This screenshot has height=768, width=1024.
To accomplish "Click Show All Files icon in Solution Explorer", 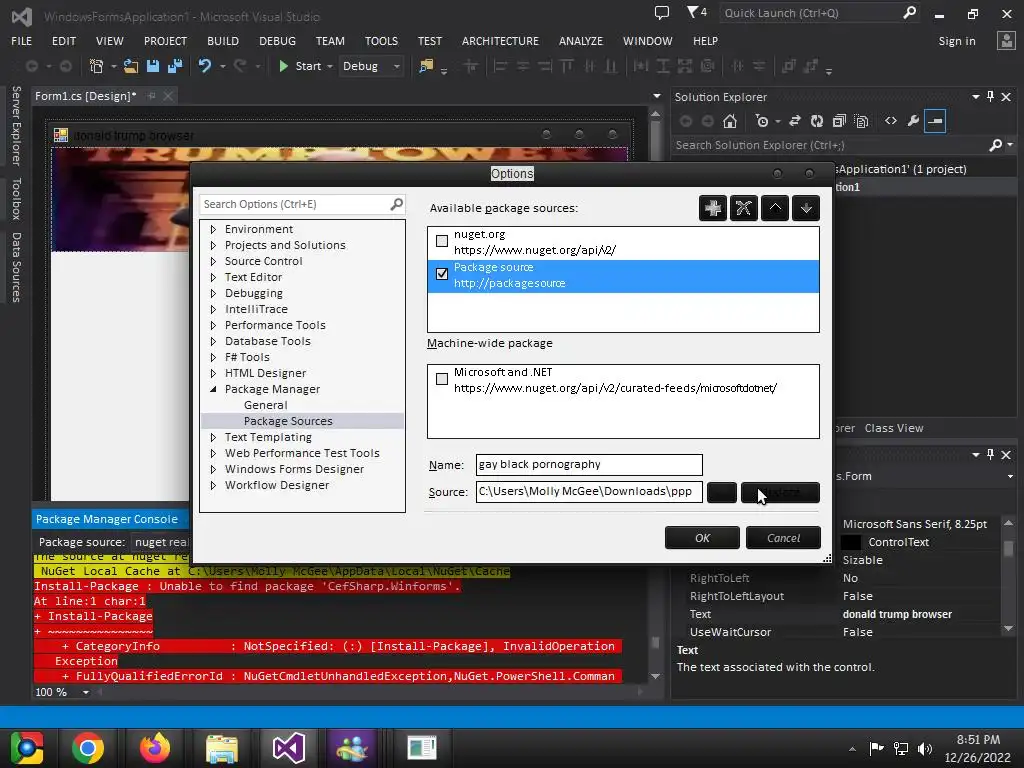I will point(861,121).
